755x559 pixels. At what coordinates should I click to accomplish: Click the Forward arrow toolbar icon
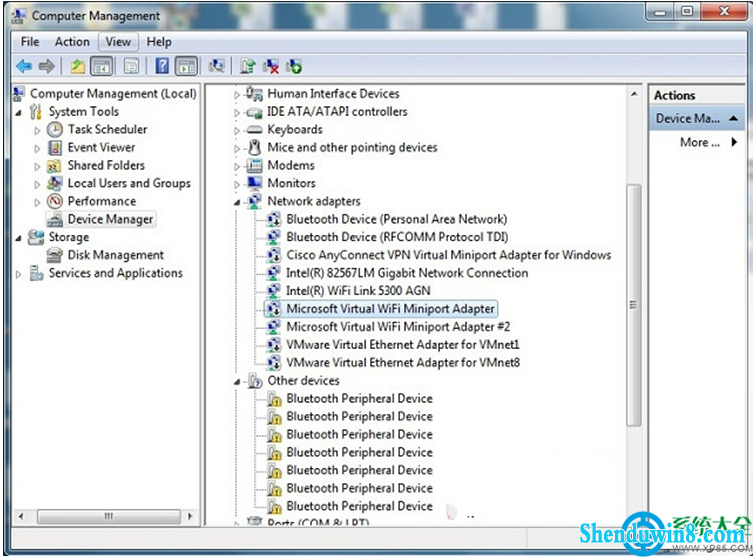point(46,66)
